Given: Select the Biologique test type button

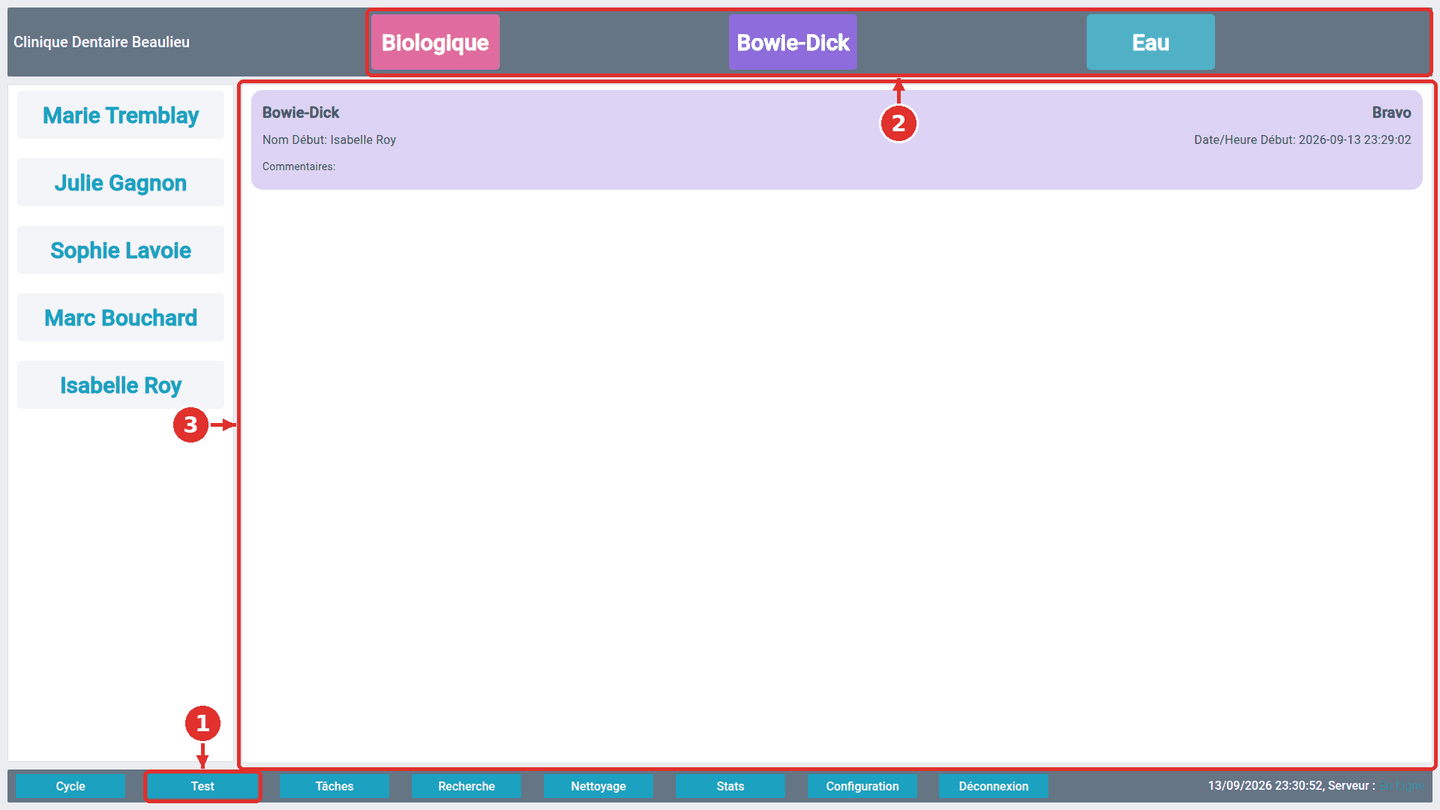Looking at the screenshot, I should (x=435, y=42).
